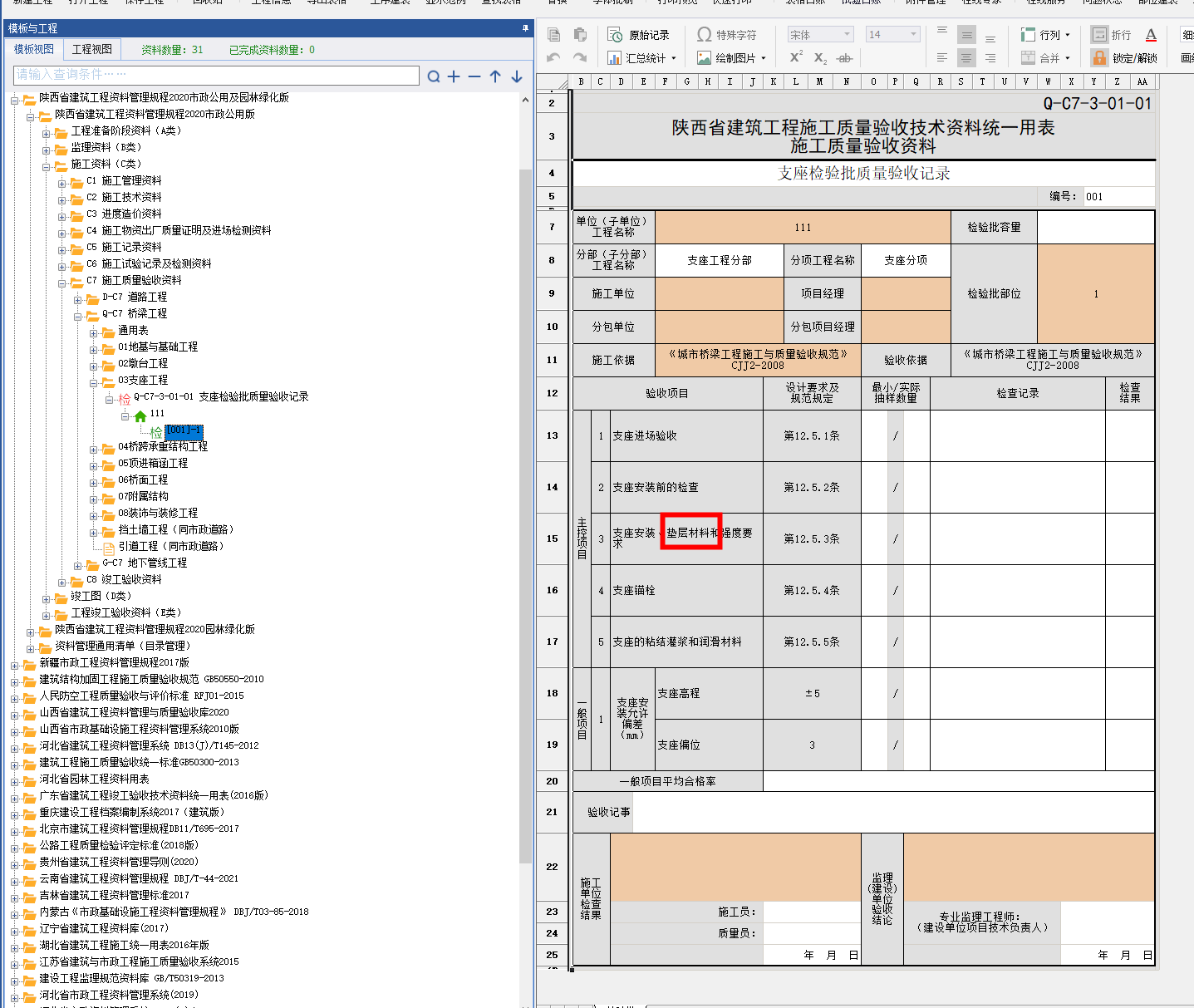Click 一般项目平均合格率 value cell
The height and width of the screenshot is (1008, 1194).
[x=959, y=781]
